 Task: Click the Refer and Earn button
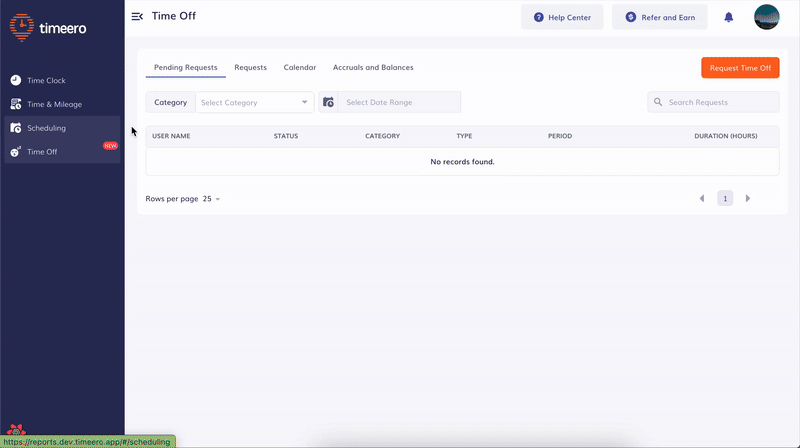pyautogui.click(x=659, y=17)
